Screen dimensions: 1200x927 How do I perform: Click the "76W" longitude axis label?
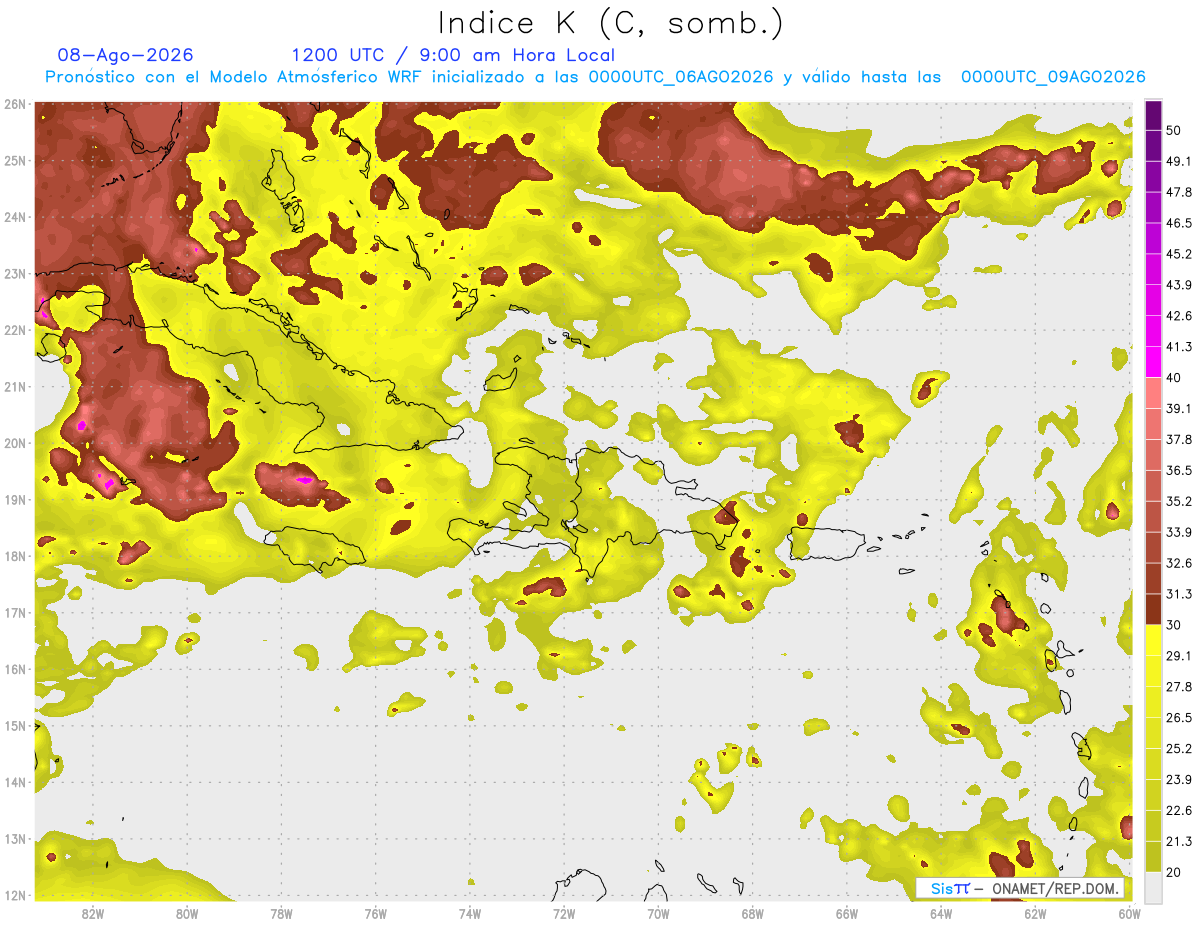click(x=375, y=914)
